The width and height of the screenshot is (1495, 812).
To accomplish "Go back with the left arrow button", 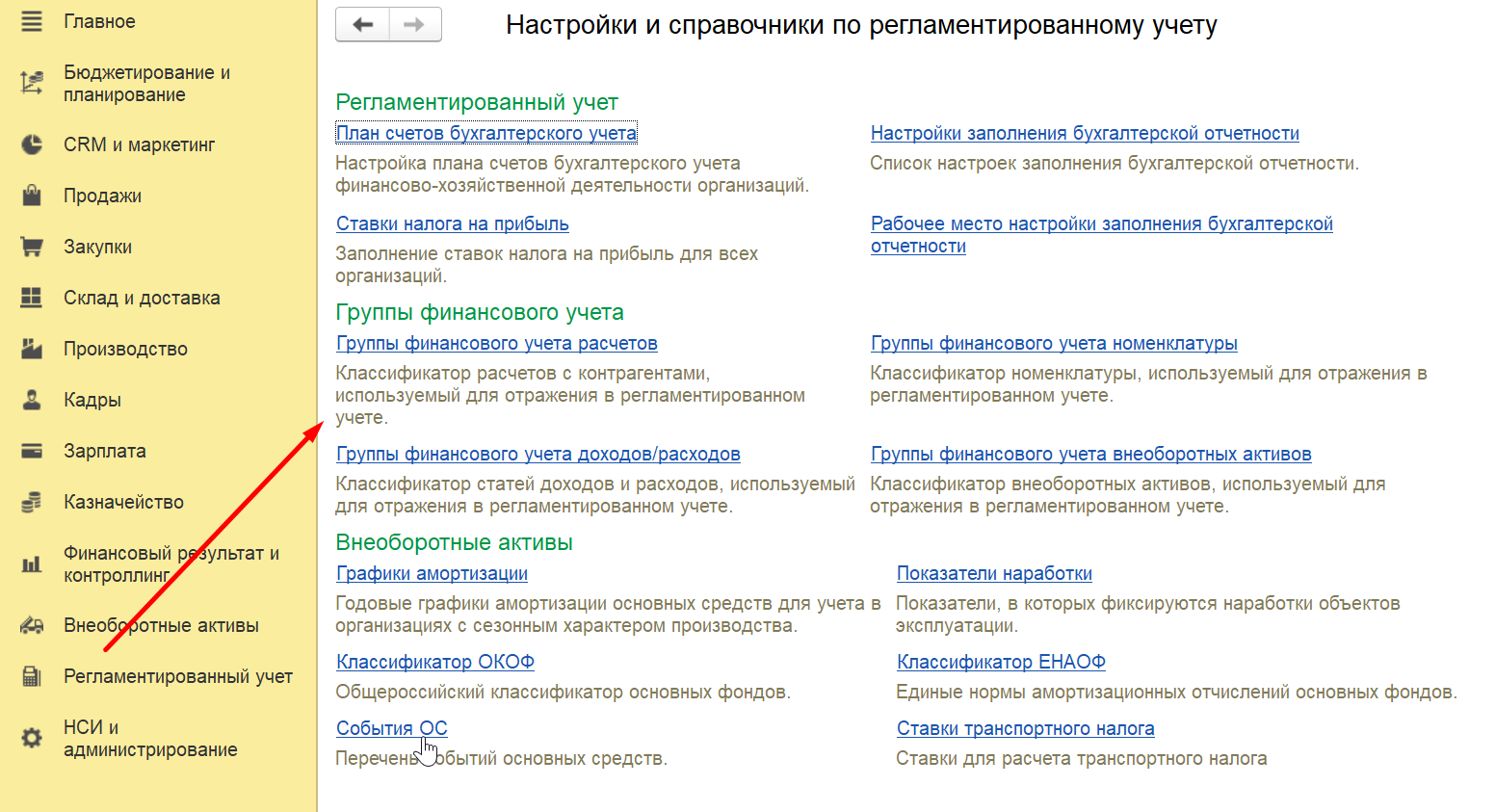I will pos(363,24).
